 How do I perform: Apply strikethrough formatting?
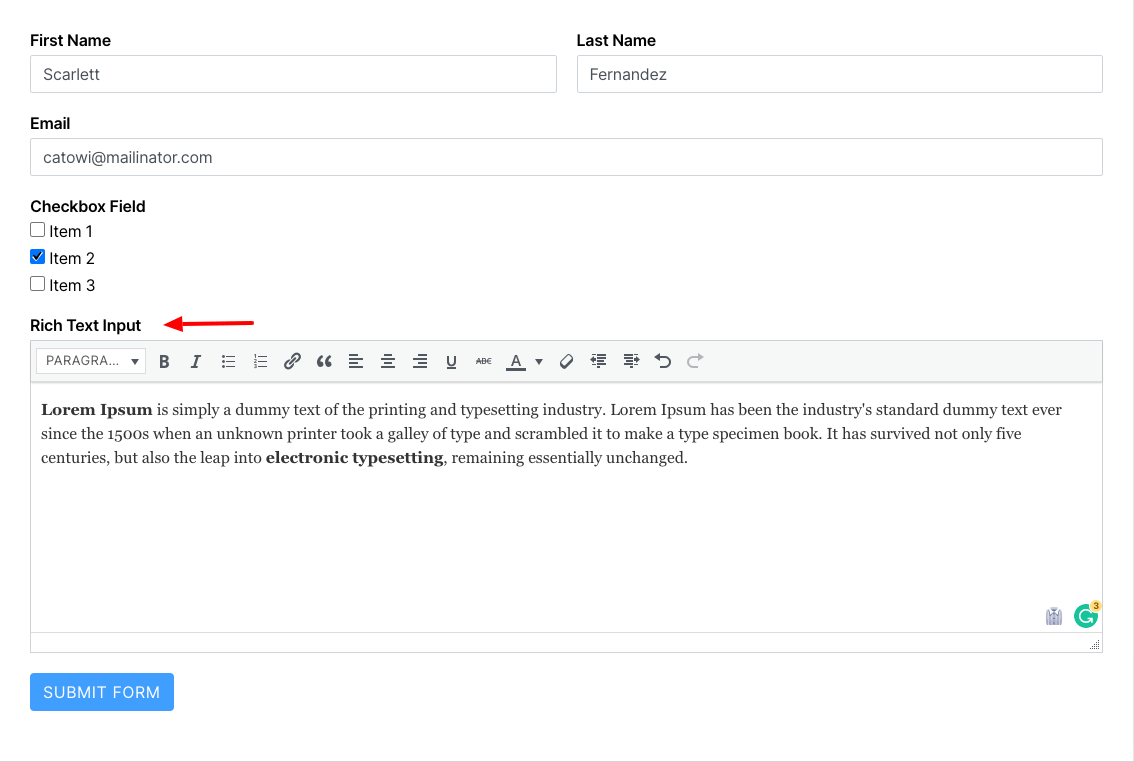tap(483, 361)
